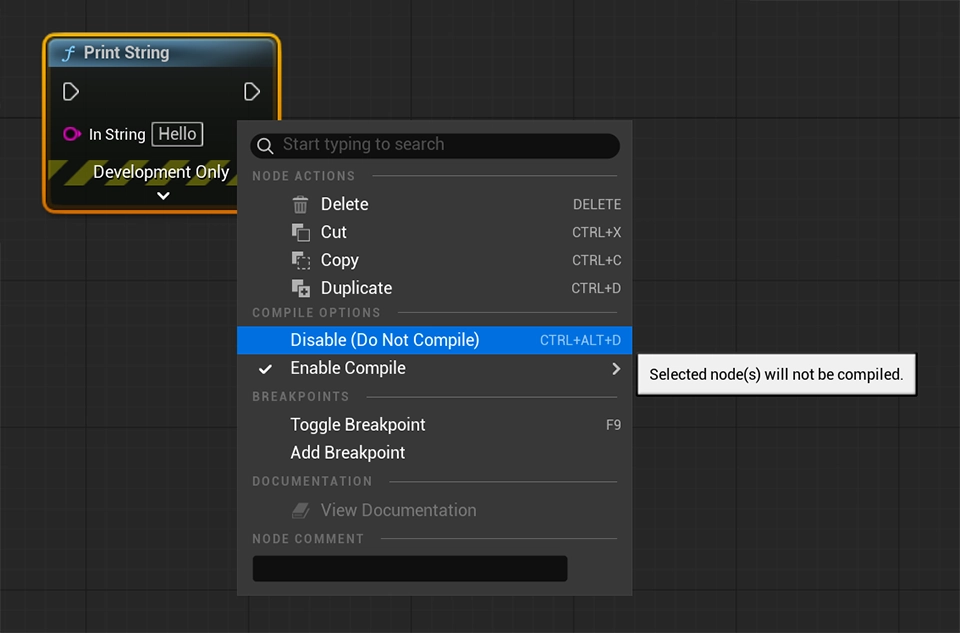Click the CTRL+ALT+D shortcut label
Screen dimensions: 960x633
coord(580,340)
